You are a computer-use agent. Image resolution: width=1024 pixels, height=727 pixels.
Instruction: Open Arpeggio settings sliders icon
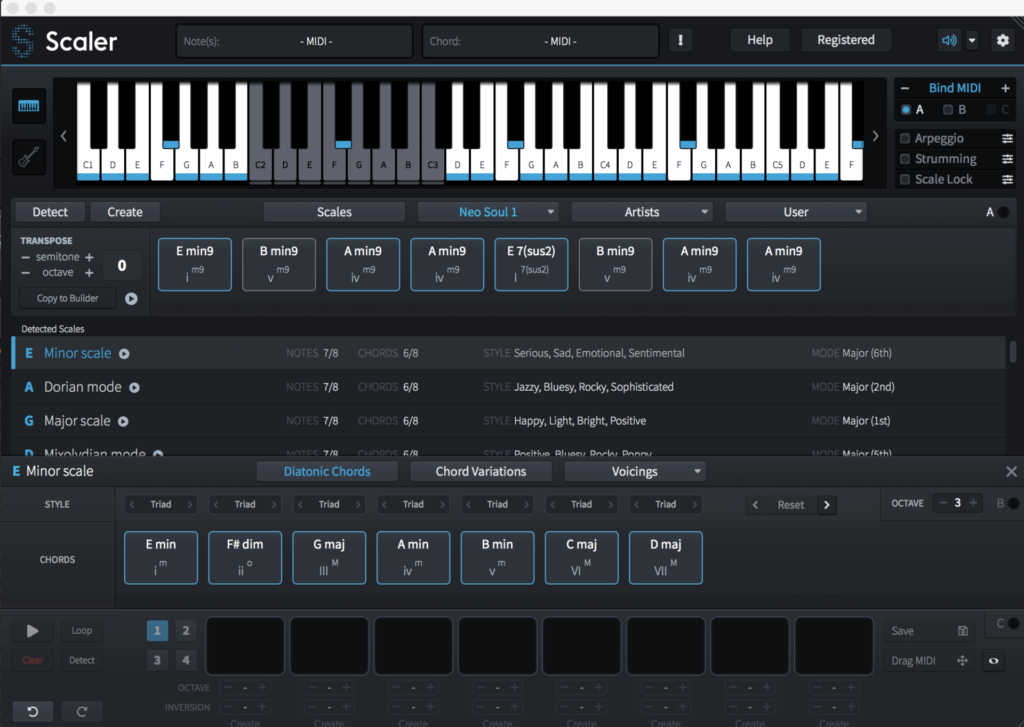[1008, 139]
